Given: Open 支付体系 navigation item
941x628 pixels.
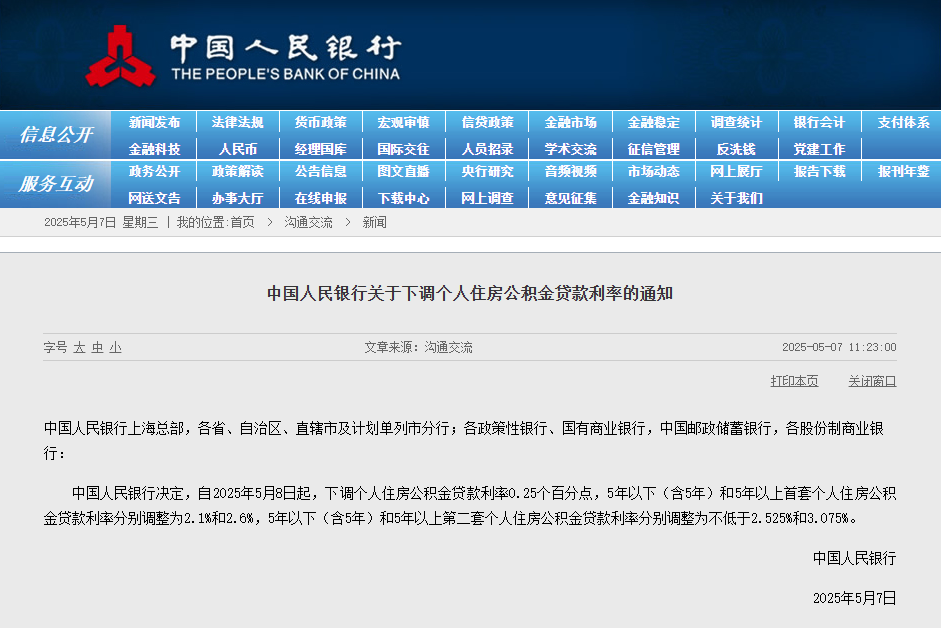Looking at the screenshot, I should 903,122.
